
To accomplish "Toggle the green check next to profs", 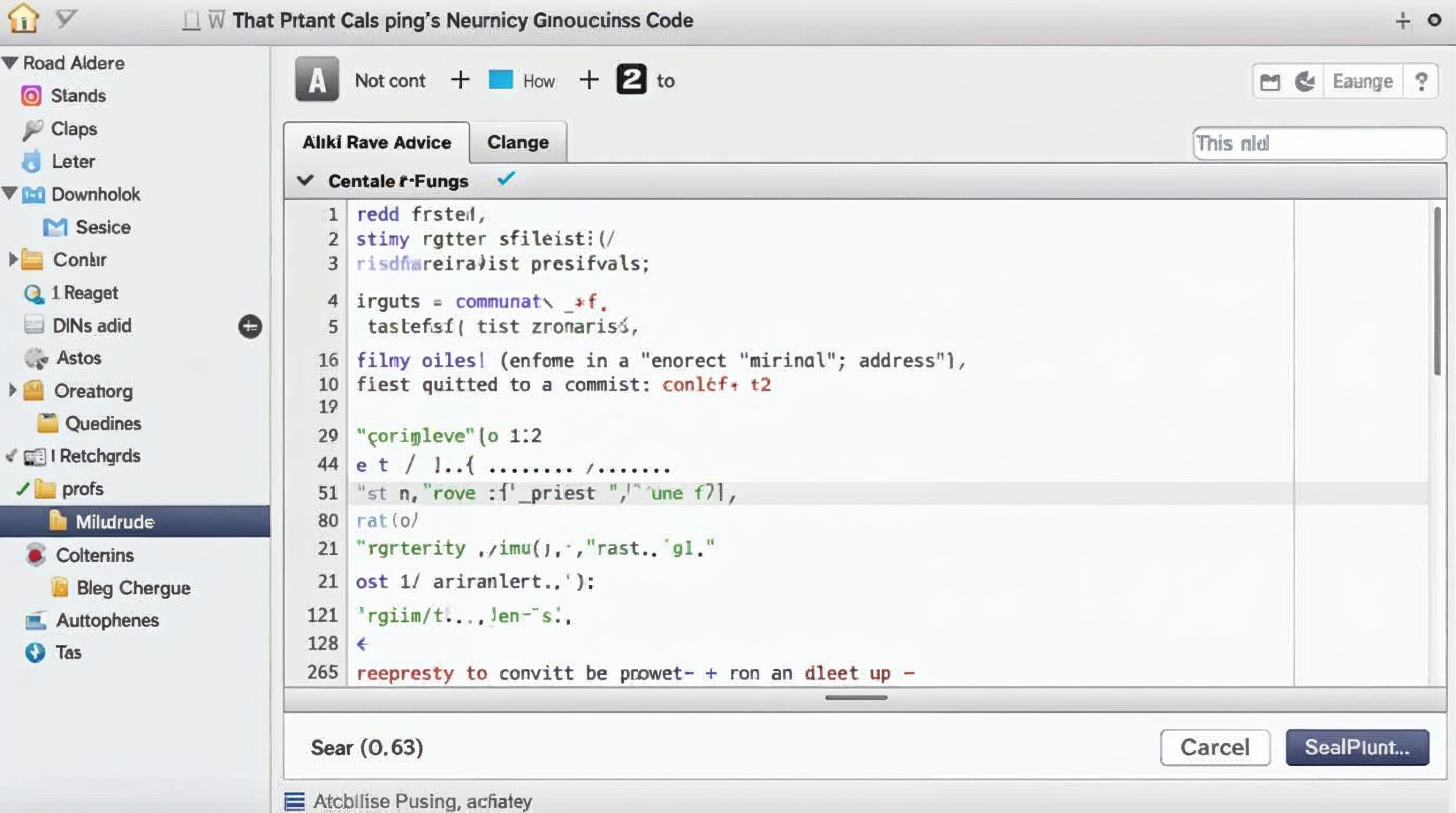I will 22,489.
